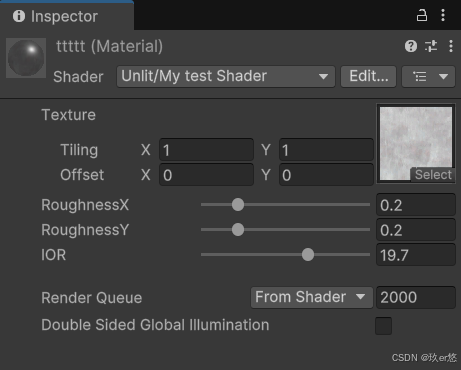Click the 'Render Queue' label
461x370 pixels.
click(x=92, y=298)
